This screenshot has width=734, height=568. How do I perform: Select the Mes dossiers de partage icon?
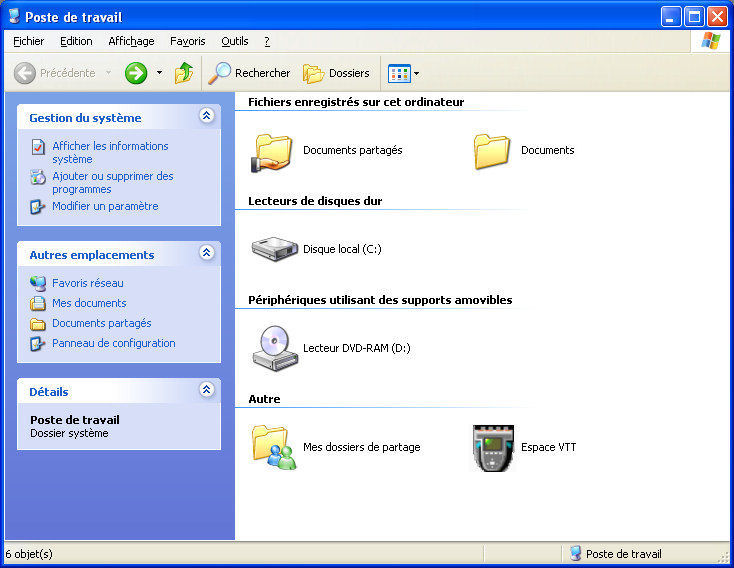point(274,447)
